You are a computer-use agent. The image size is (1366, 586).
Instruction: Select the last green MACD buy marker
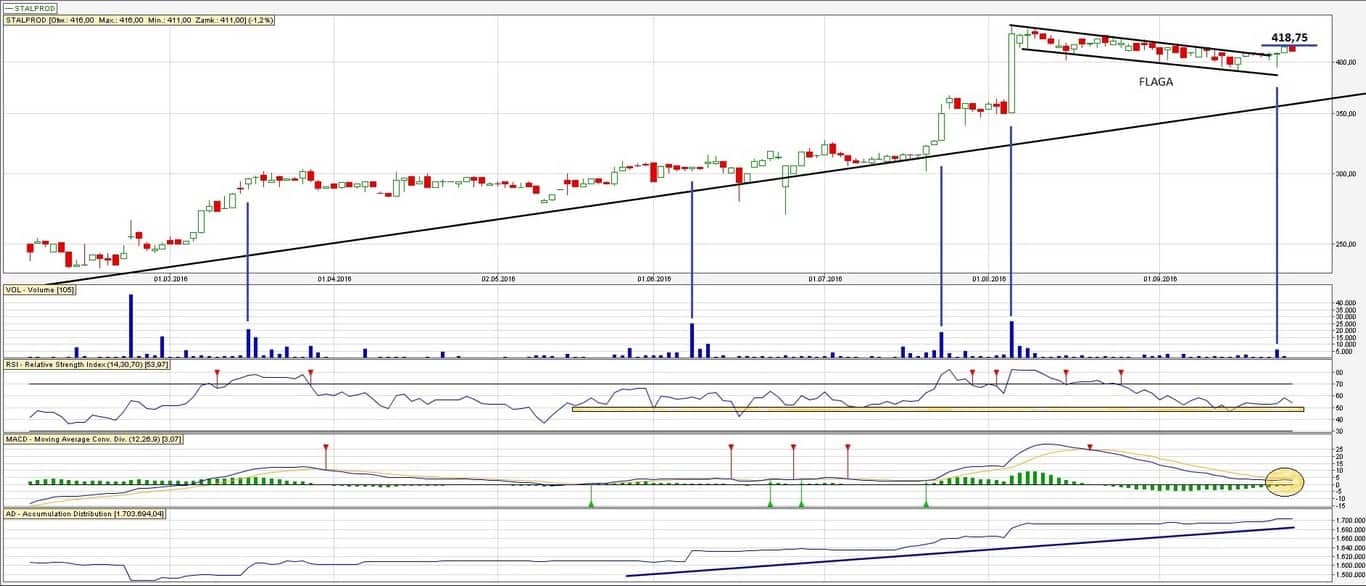[x=926, y=504]
